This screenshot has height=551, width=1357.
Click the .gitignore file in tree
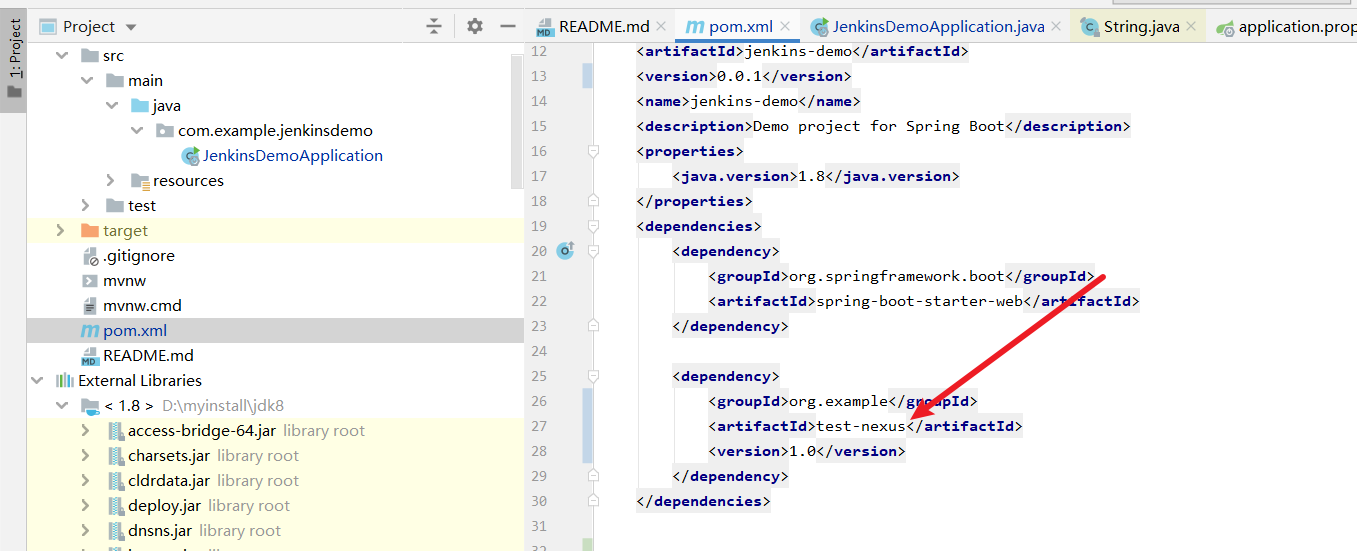138,256
